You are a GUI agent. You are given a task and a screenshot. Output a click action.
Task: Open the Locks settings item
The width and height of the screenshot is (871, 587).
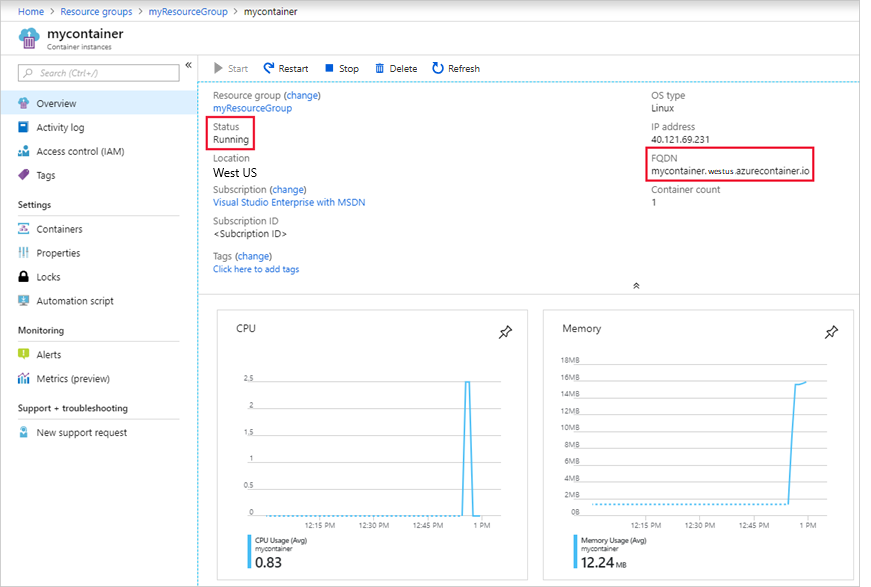pos(48,277)
